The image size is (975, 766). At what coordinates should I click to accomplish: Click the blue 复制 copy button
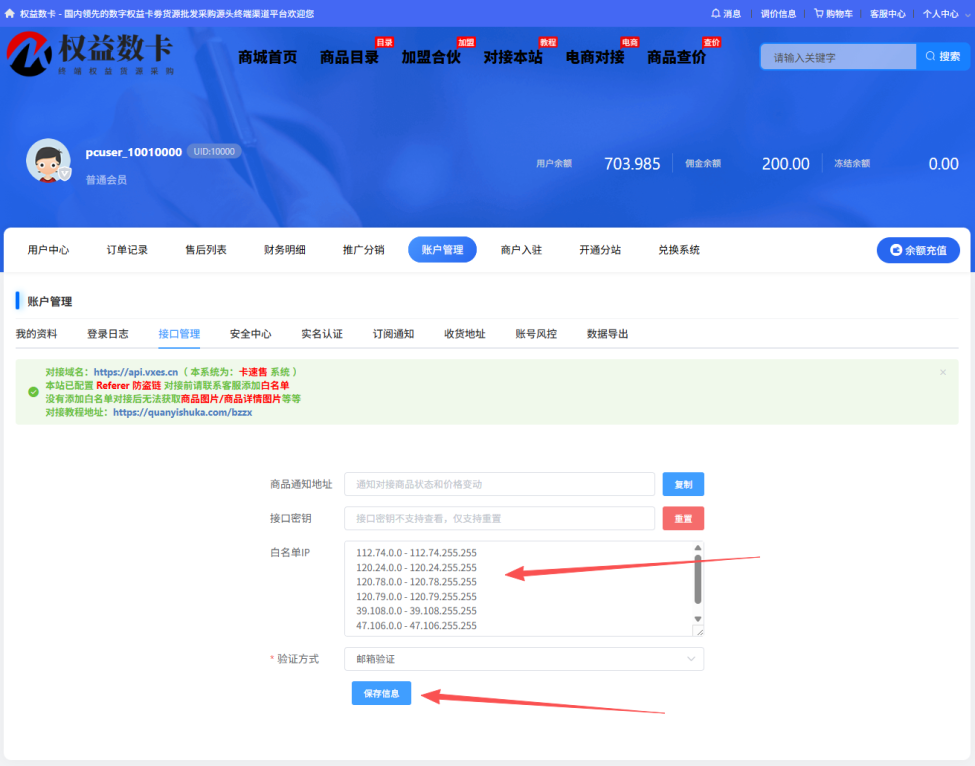pos(683,484)
